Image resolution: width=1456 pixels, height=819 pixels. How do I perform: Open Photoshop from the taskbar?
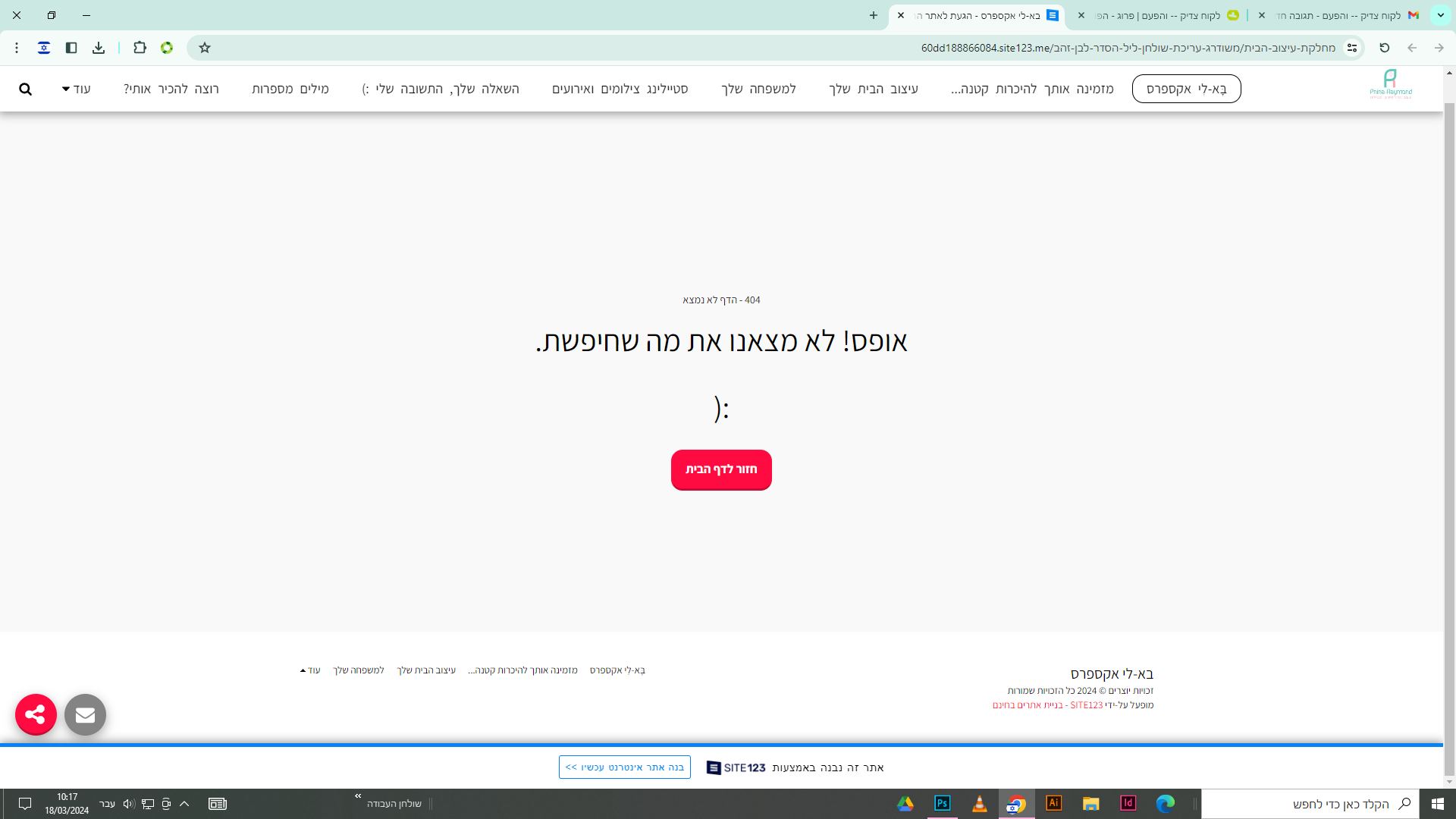click(x=942, y=803)
